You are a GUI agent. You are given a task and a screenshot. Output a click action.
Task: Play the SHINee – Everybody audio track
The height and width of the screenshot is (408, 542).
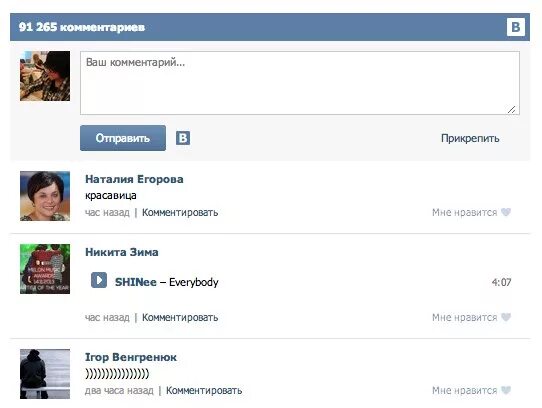(99, 280)
